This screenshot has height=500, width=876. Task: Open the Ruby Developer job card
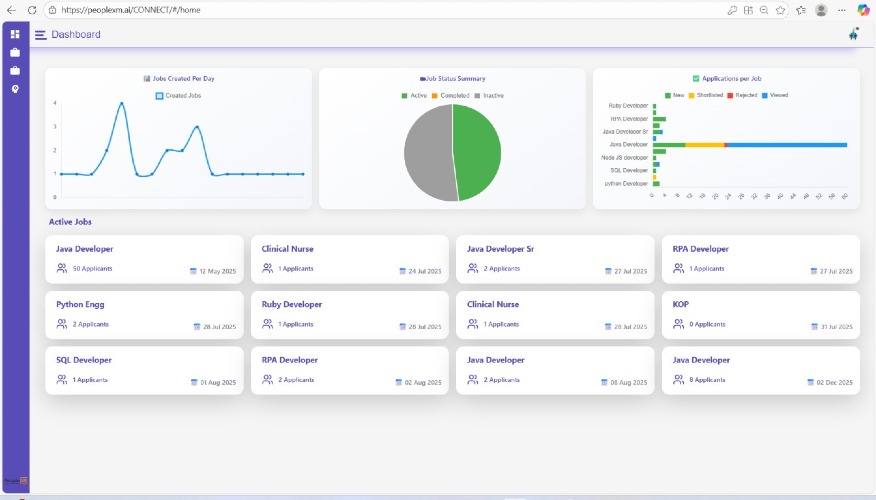[348, 313]
